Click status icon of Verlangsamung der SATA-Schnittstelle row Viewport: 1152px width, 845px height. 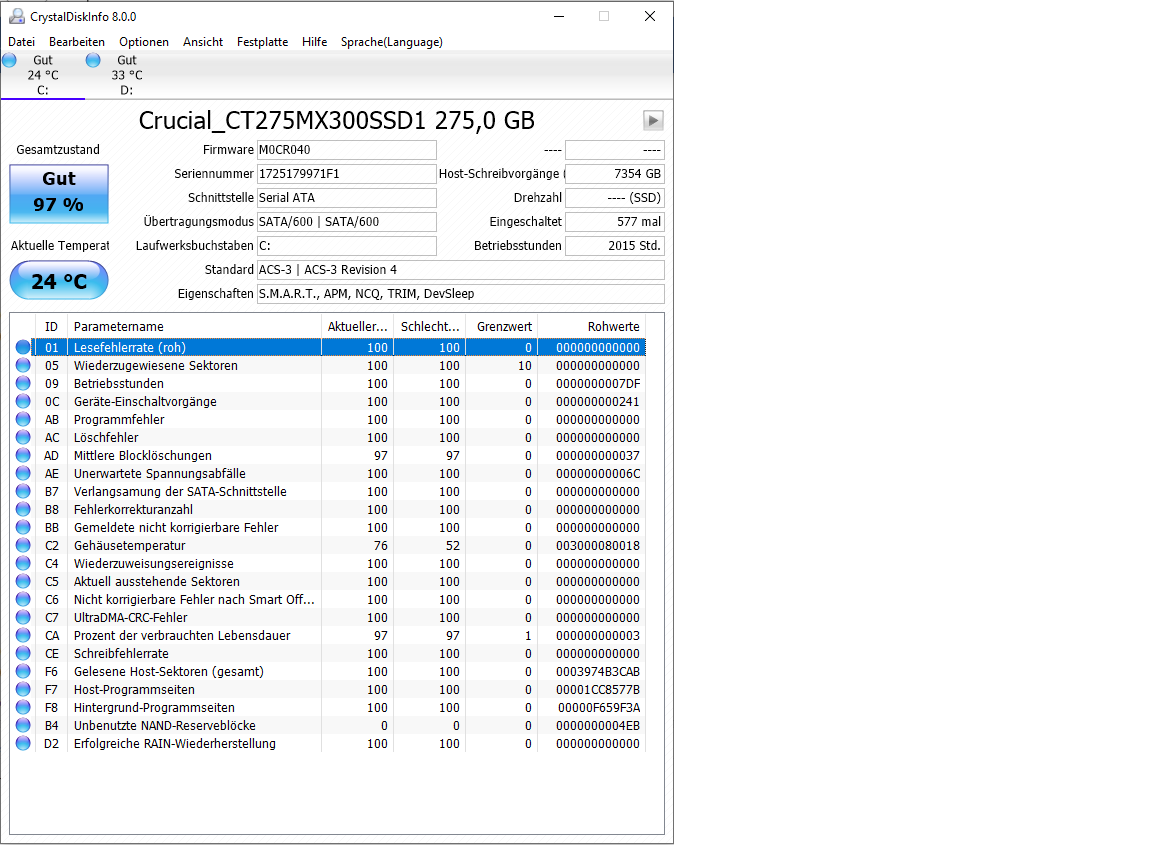(23, 492)
